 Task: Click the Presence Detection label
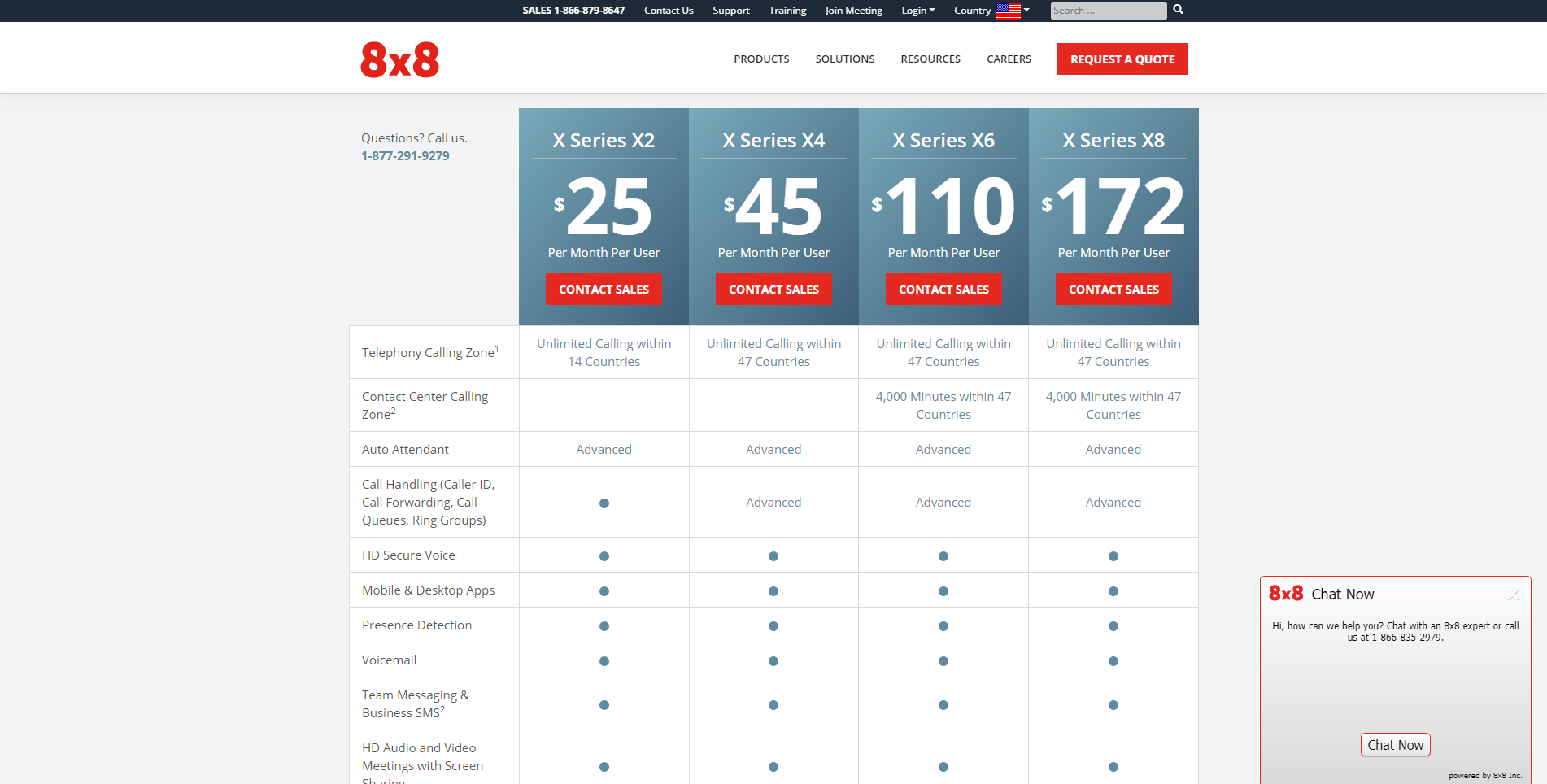(x=416, y=625)
